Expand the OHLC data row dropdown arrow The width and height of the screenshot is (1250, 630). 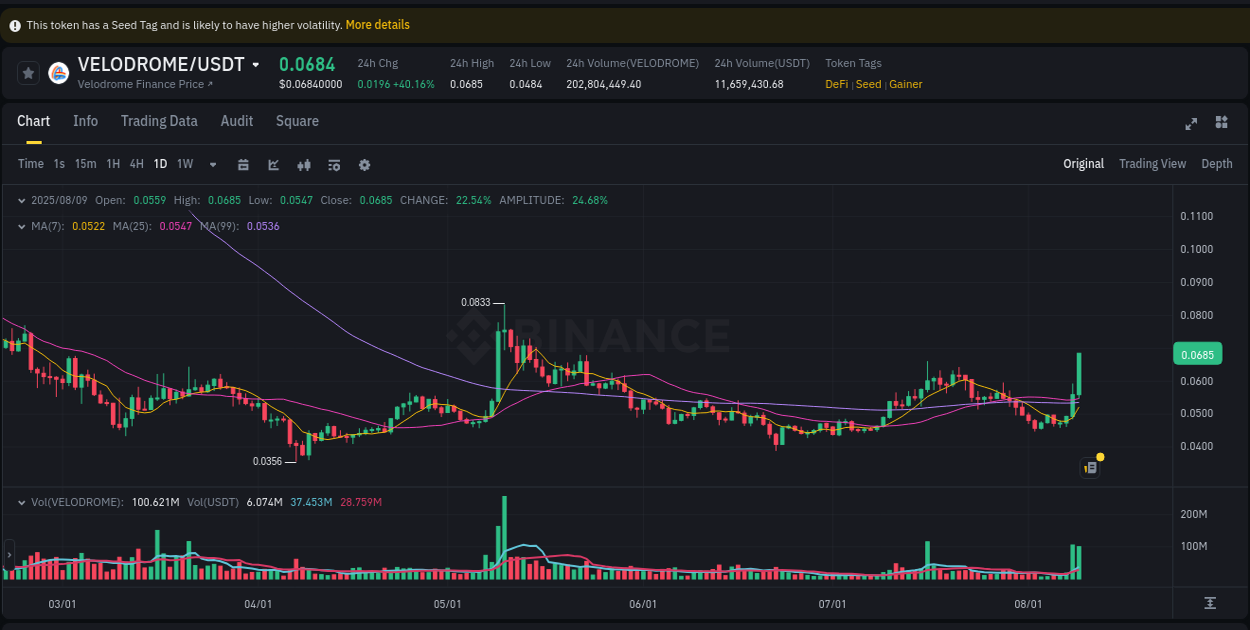tap(20, 200)
